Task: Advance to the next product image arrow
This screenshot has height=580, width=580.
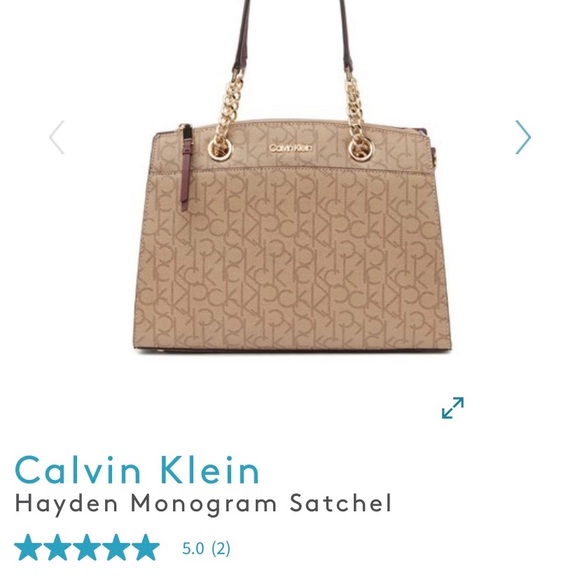Action: pyautogui.click(x=523, y=137)
